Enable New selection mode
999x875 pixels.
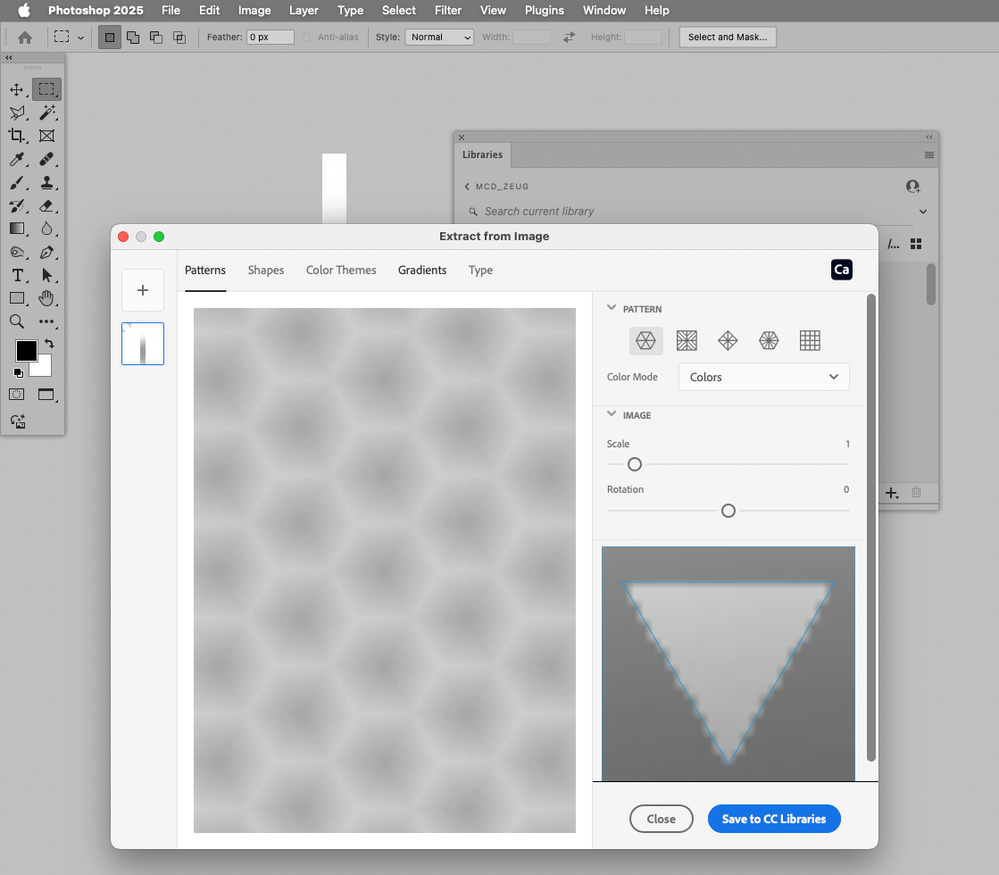pos(110,38)
